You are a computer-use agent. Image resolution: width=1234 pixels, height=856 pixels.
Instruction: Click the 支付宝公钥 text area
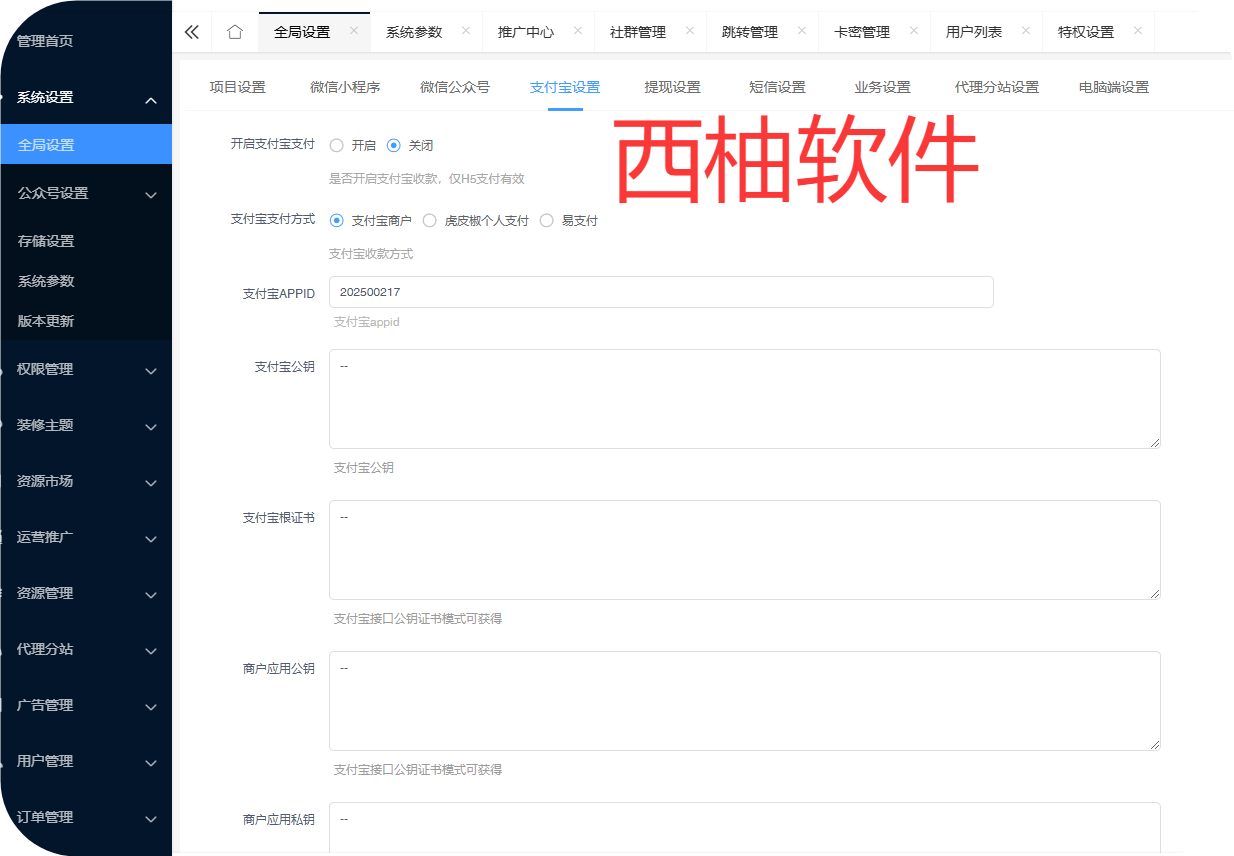[x=744, y=399]
